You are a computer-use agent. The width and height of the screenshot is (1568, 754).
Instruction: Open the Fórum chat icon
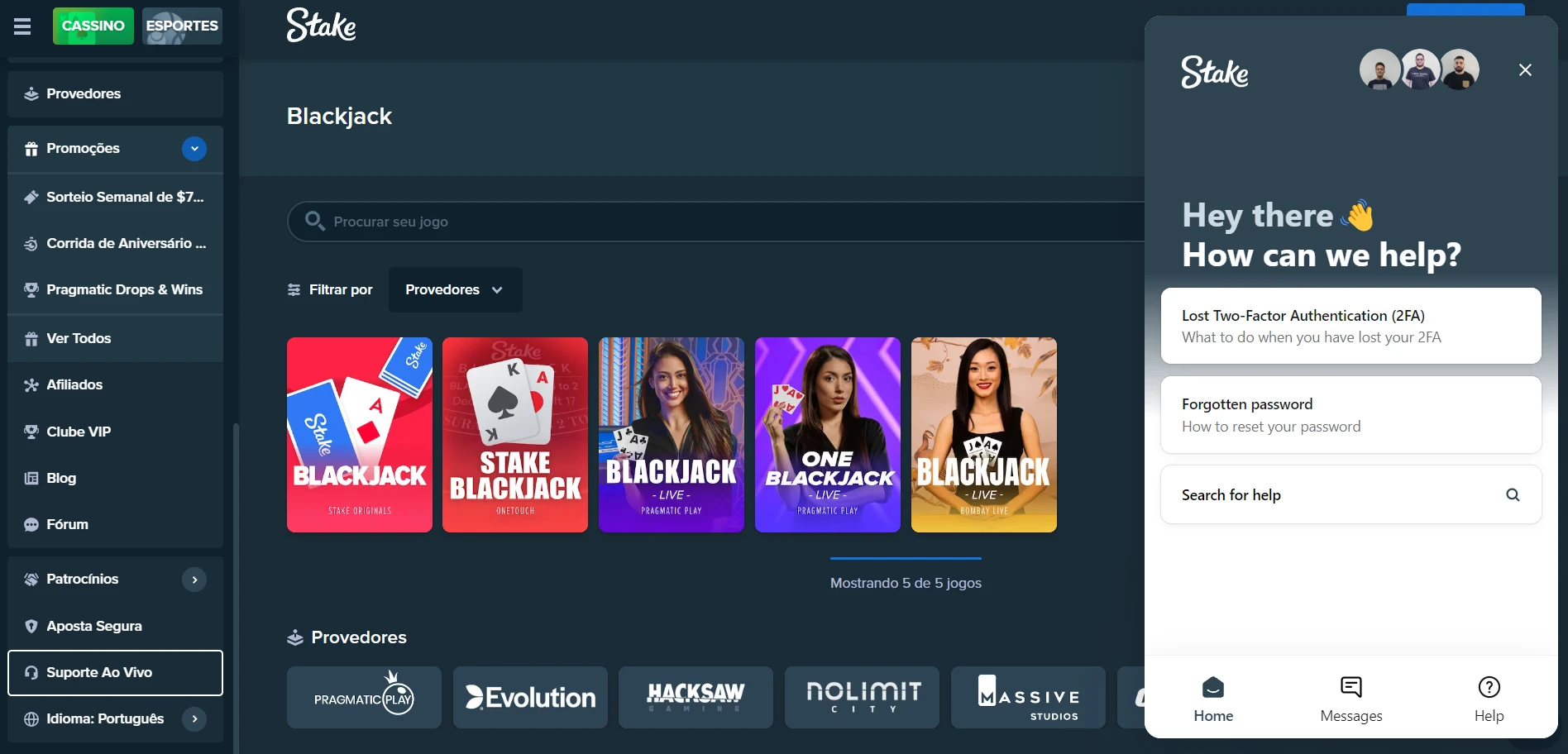pos(31,525)
